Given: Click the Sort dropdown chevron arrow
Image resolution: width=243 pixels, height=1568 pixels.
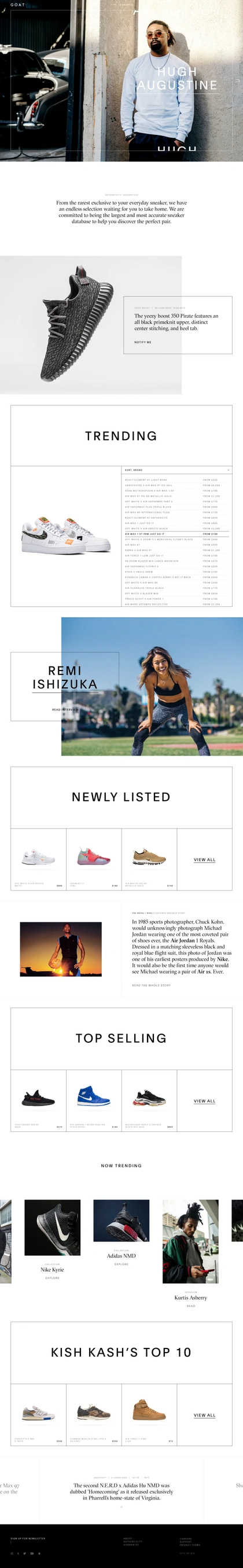Looking at the screenshot, I should tap(229, 470).
